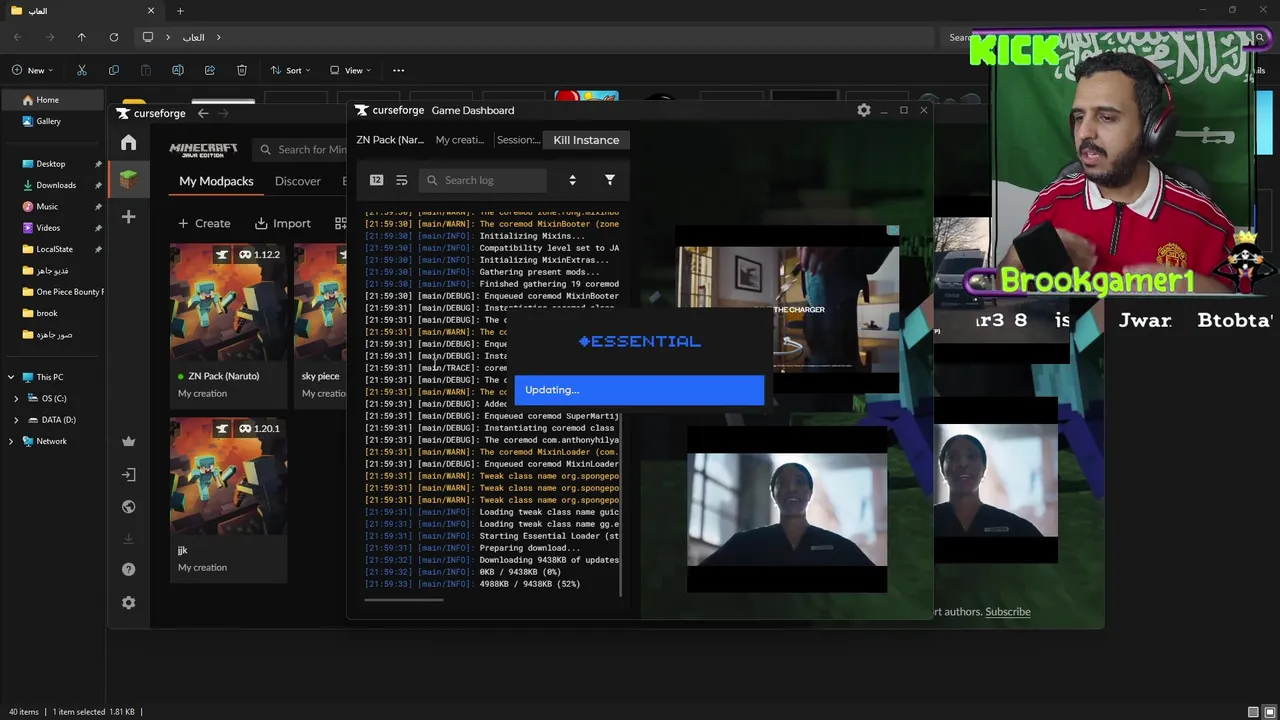Open the jjk modpack thumbnail
The height and width of the screenshot is (720, 1280).
point(228,476)
